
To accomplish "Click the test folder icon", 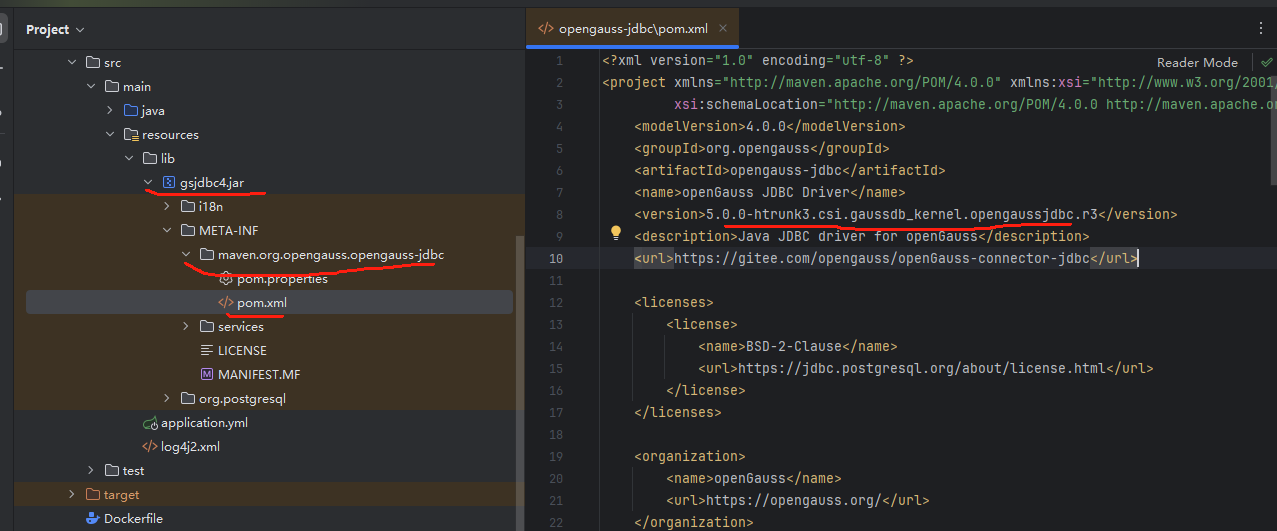I will 112,470.
